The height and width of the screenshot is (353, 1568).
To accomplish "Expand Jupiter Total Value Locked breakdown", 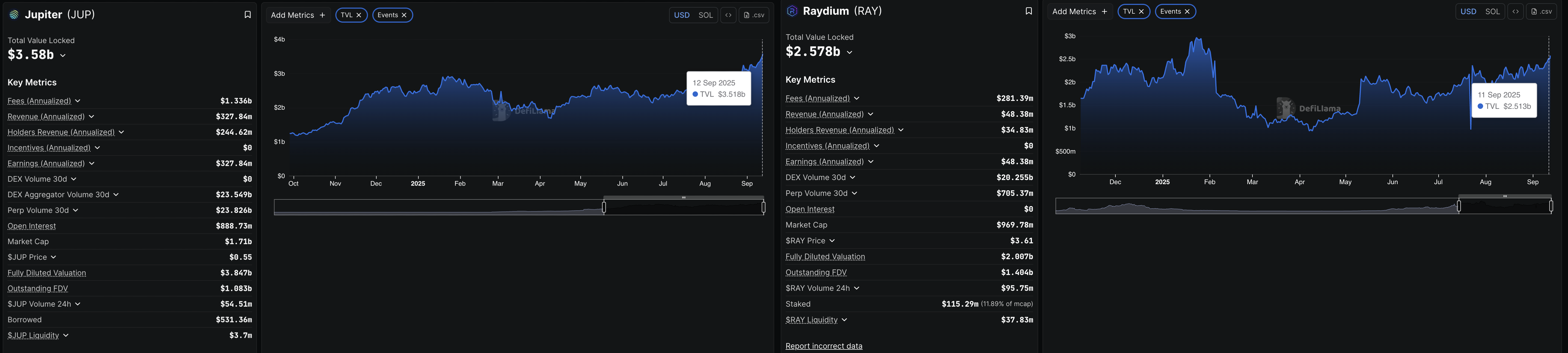I will (63, 55).
